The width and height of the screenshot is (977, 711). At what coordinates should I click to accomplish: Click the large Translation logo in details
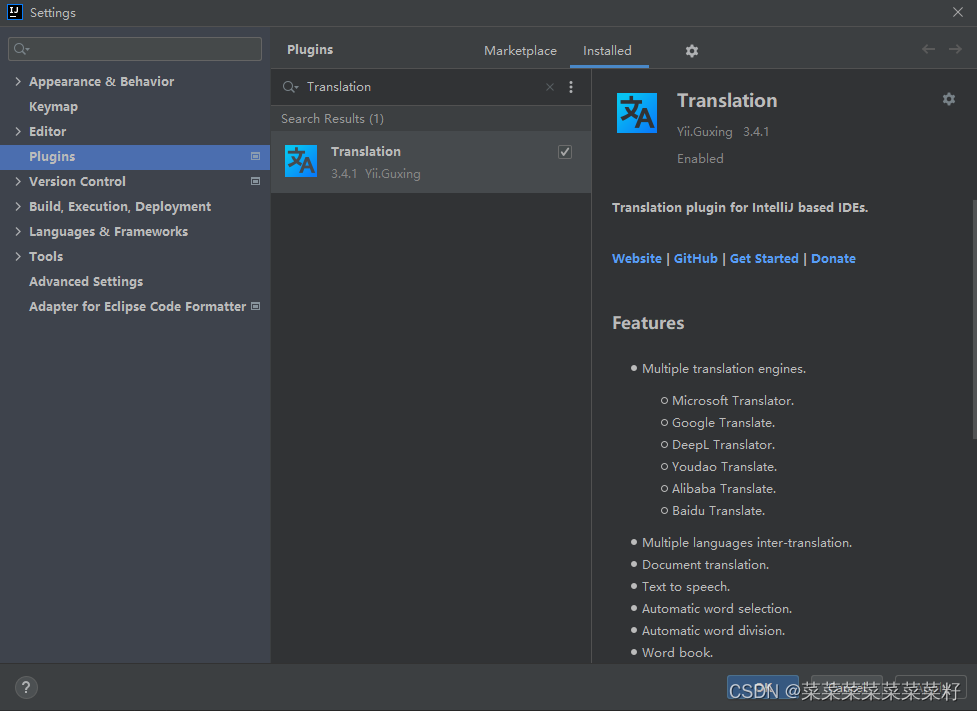(x=637, y=113)
